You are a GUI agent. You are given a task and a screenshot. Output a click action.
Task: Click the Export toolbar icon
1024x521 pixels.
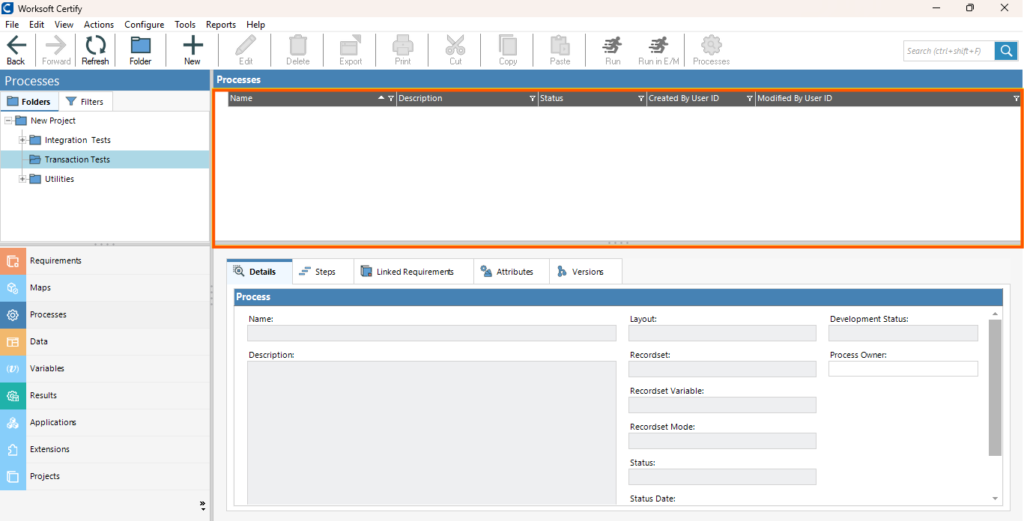pyautogui.click(x=351, y=50)
